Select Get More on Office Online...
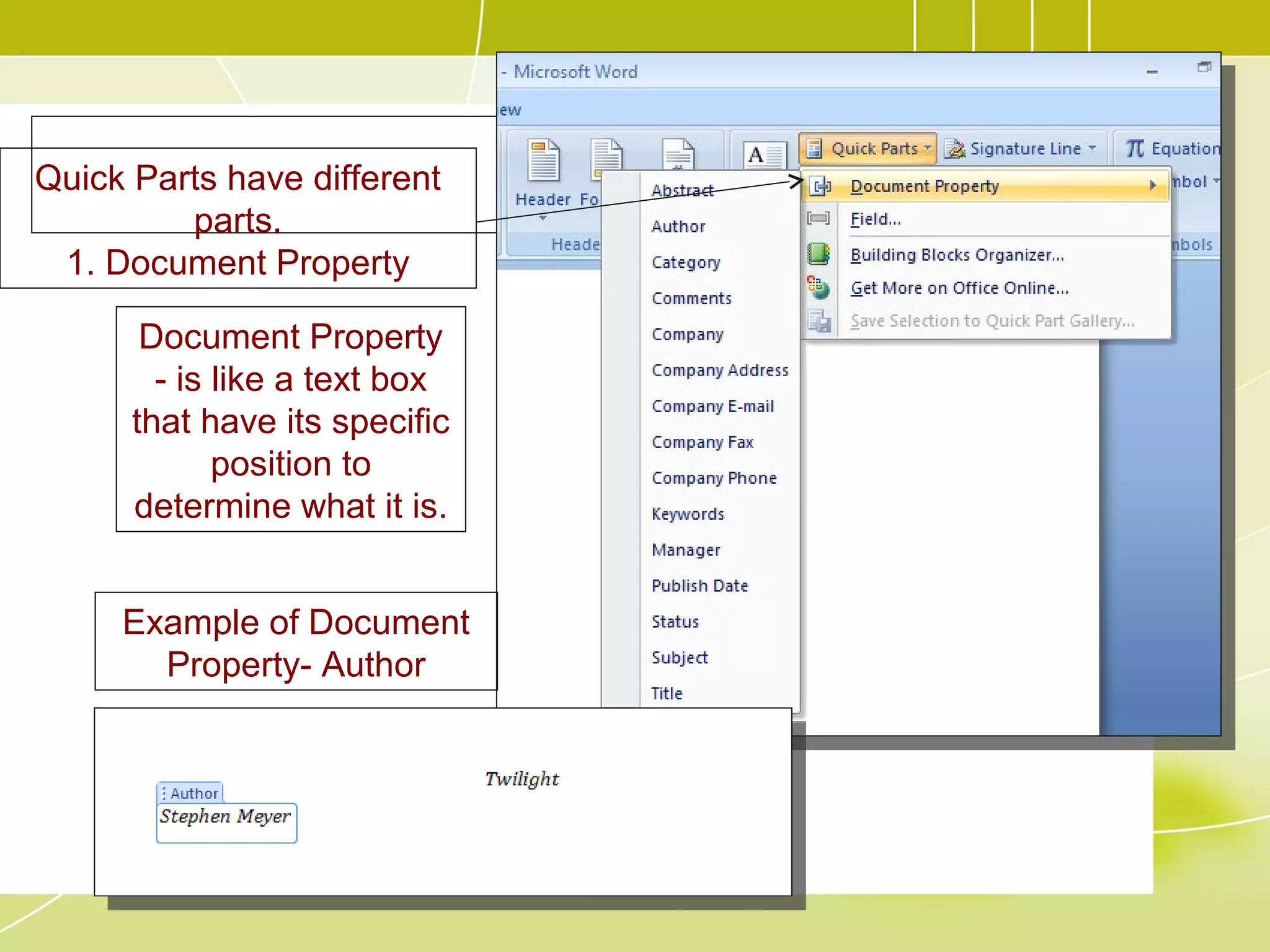 coord(985,288)
